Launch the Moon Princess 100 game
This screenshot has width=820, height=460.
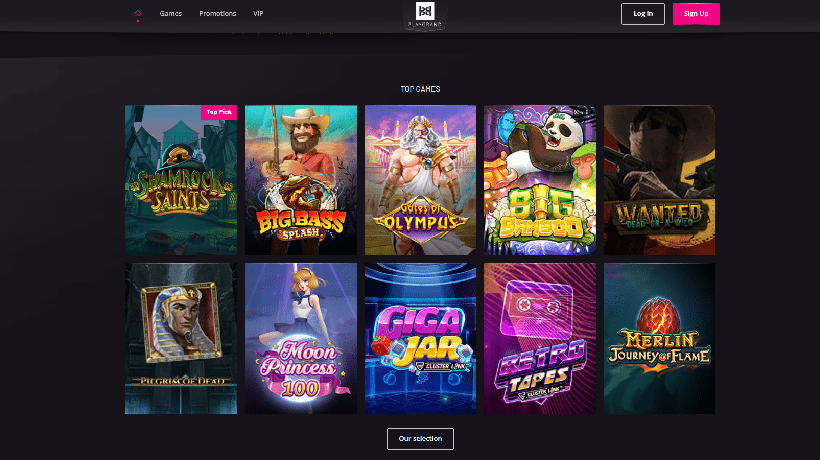(x=301, y=338)
